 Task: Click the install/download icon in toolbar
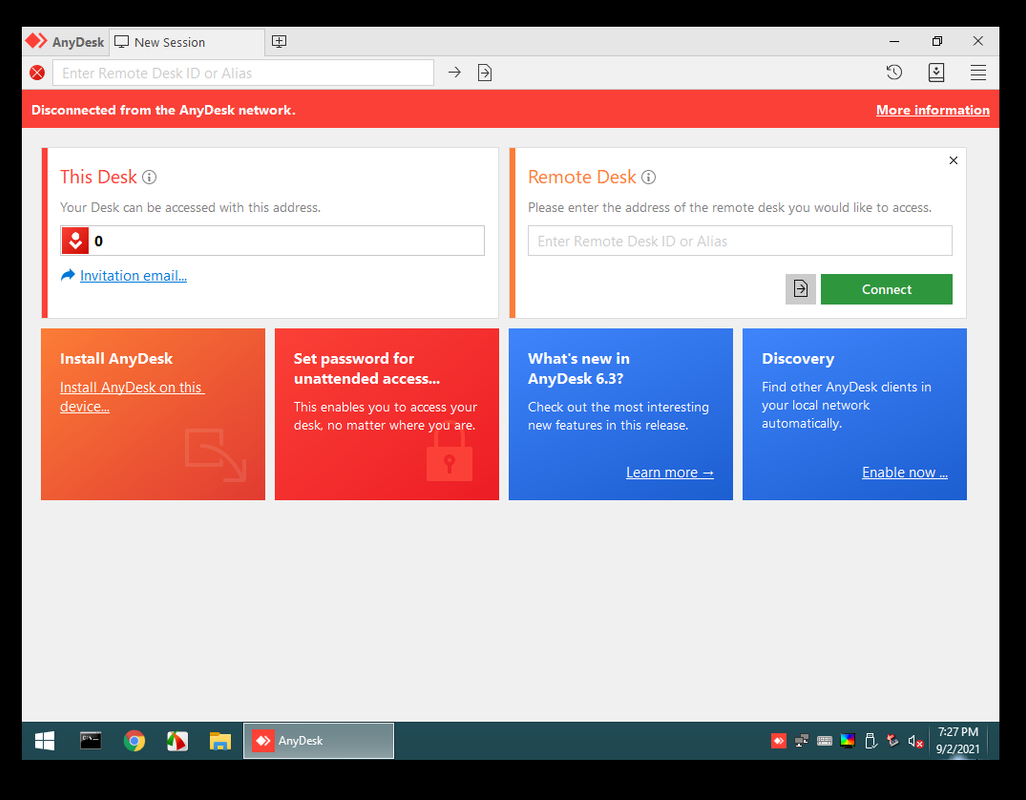(936, 73)
